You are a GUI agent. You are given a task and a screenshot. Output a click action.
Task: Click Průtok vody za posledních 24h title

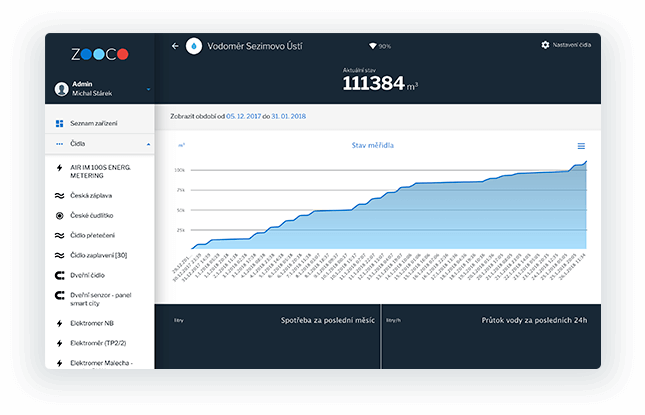click(534, 320)
